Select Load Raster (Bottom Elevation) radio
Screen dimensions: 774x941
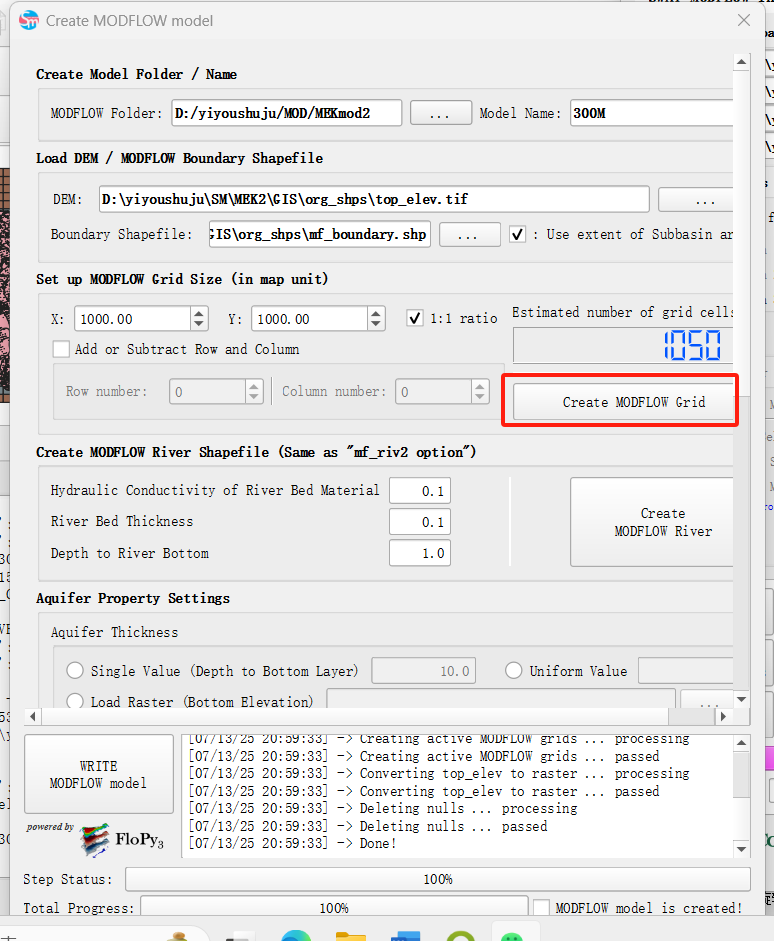(x=75, y=701)
